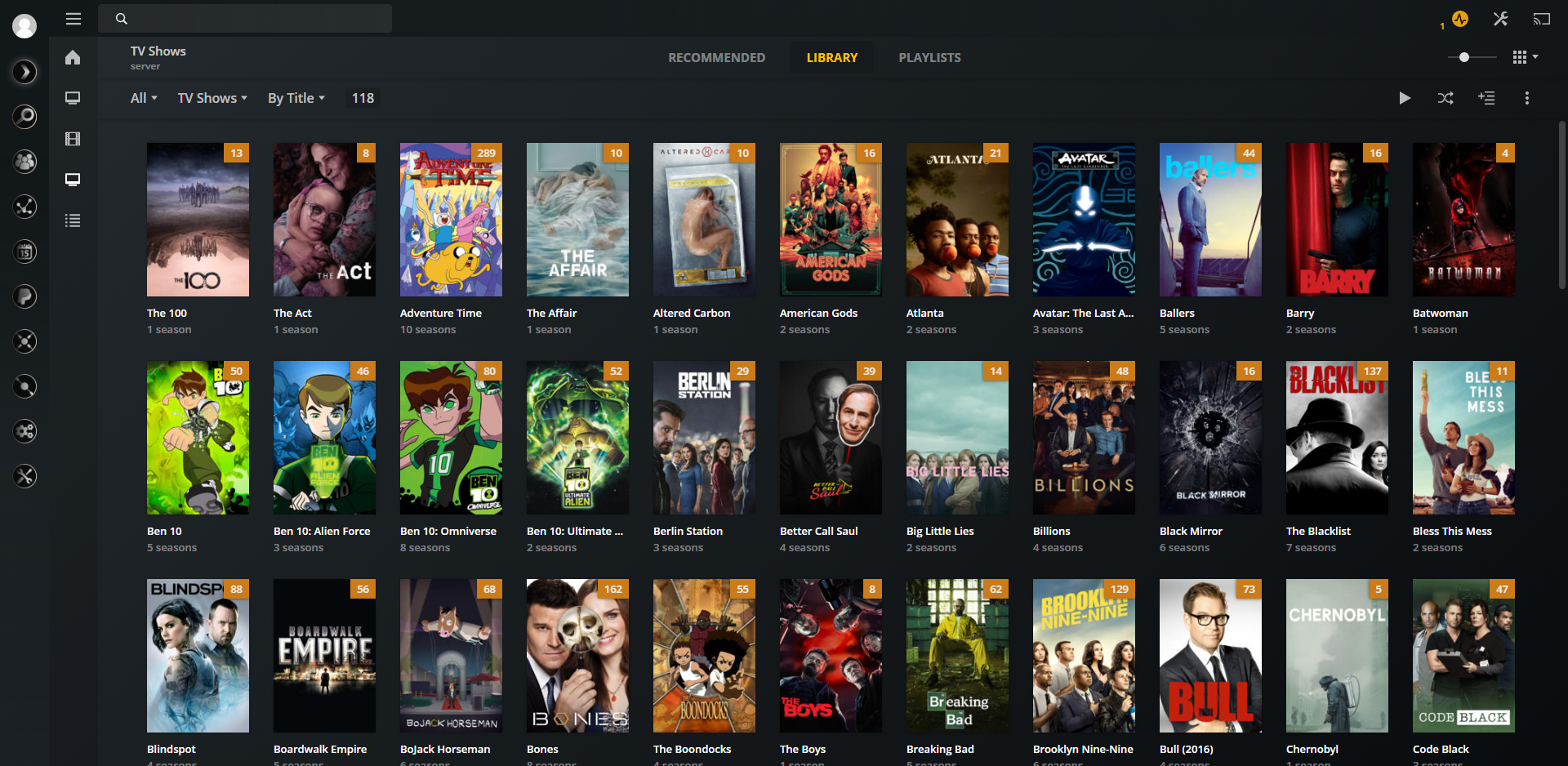Open the grid view mode dropdown
1568x766 pixels.
click(x=1525, y=57)
